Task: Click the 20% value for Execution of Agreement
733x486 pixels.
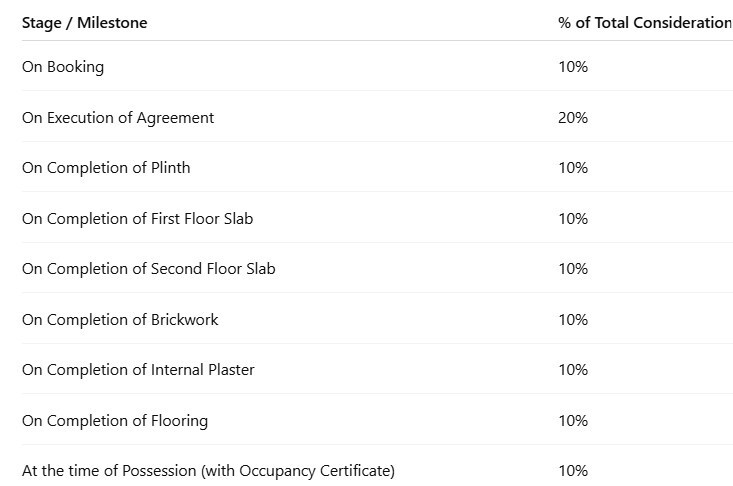Action: point(573,118)
